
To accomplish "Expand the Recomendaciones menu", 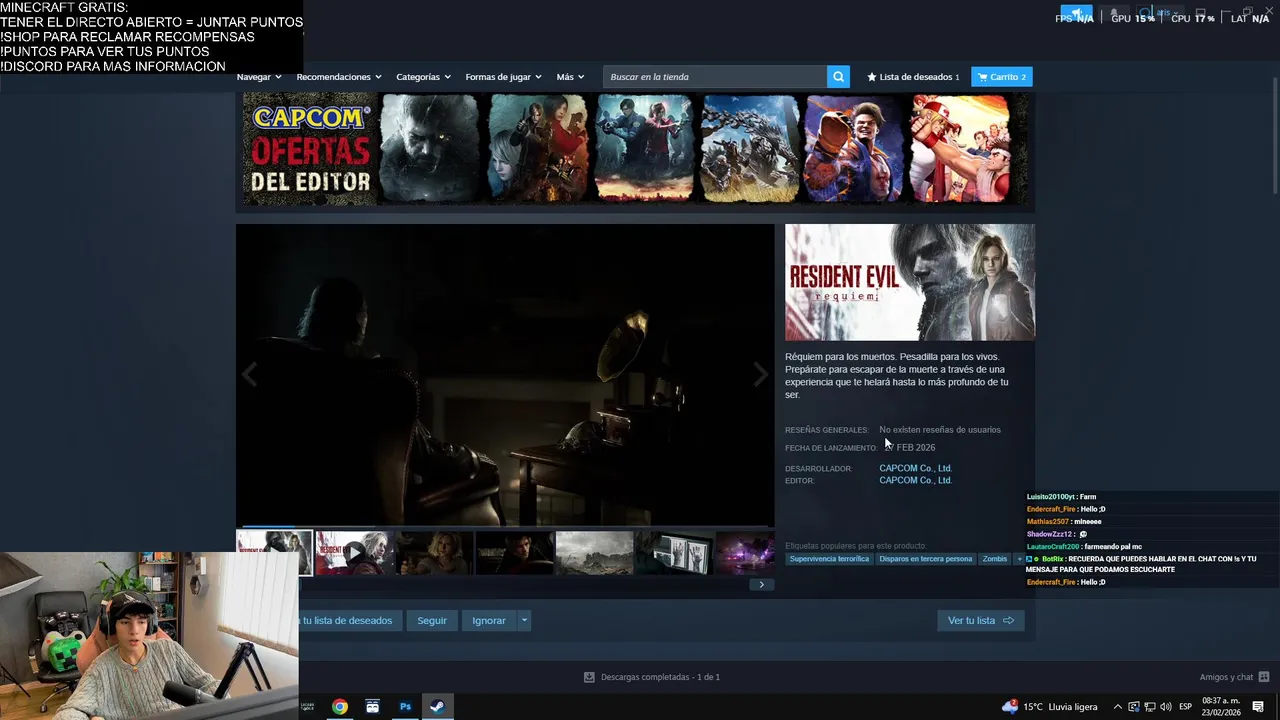I will click(x=339, y=77).
